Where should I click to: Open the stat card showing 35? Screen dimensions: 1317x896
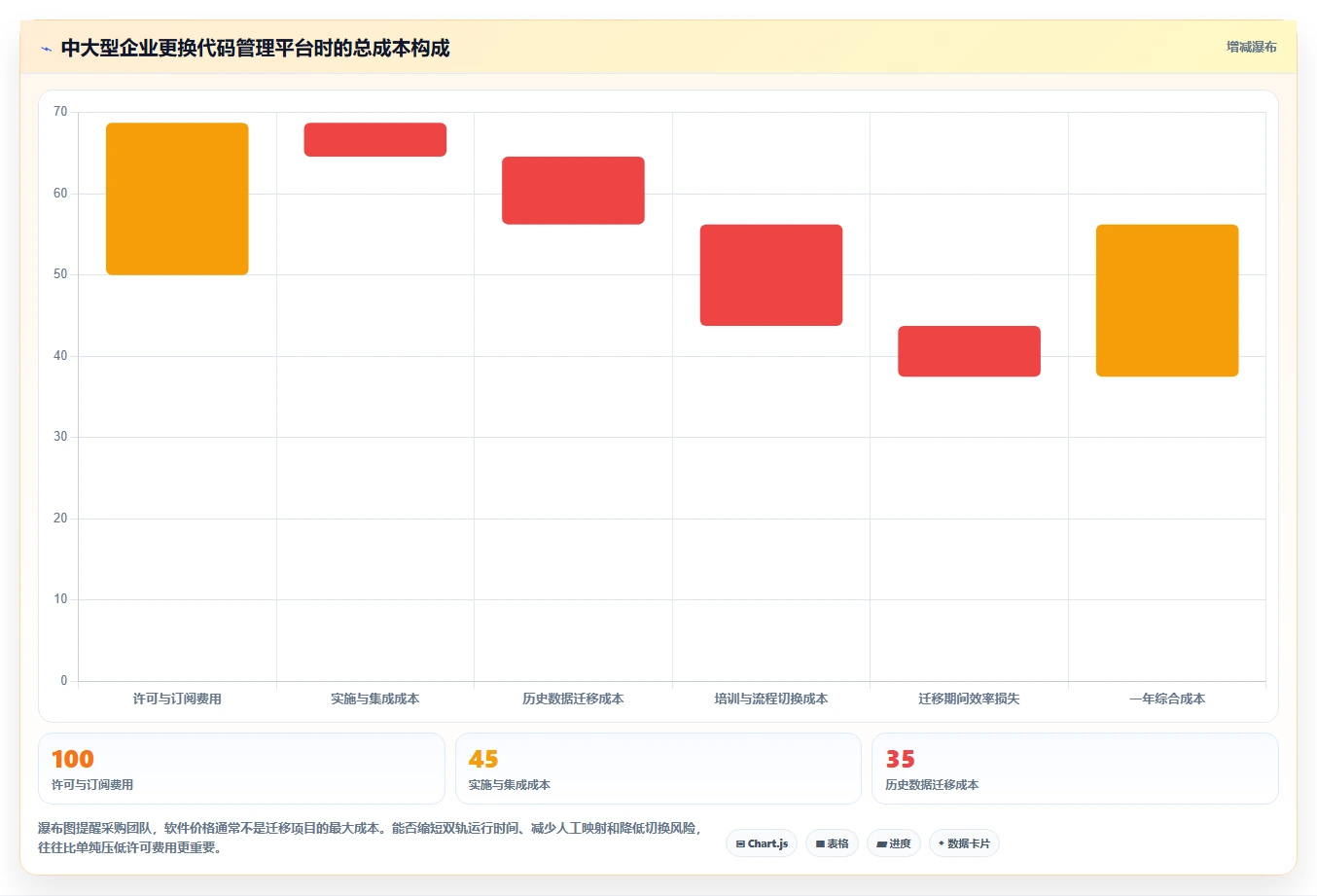click(x=1075, y=769)
